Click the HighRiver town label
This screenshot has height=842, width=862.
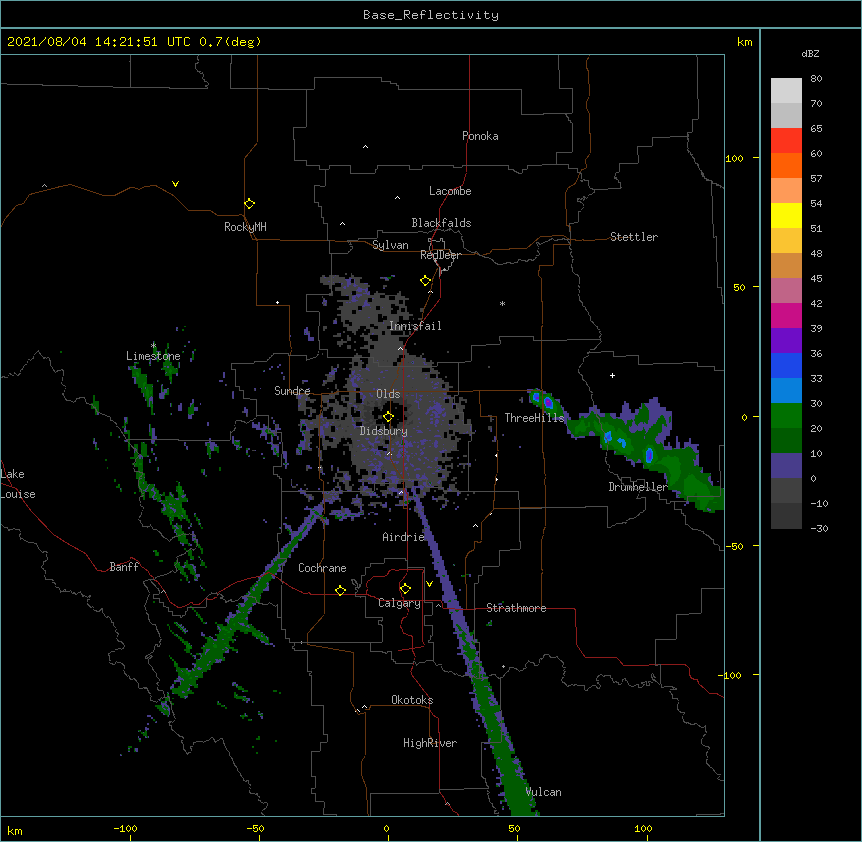[x=430, y=743]
